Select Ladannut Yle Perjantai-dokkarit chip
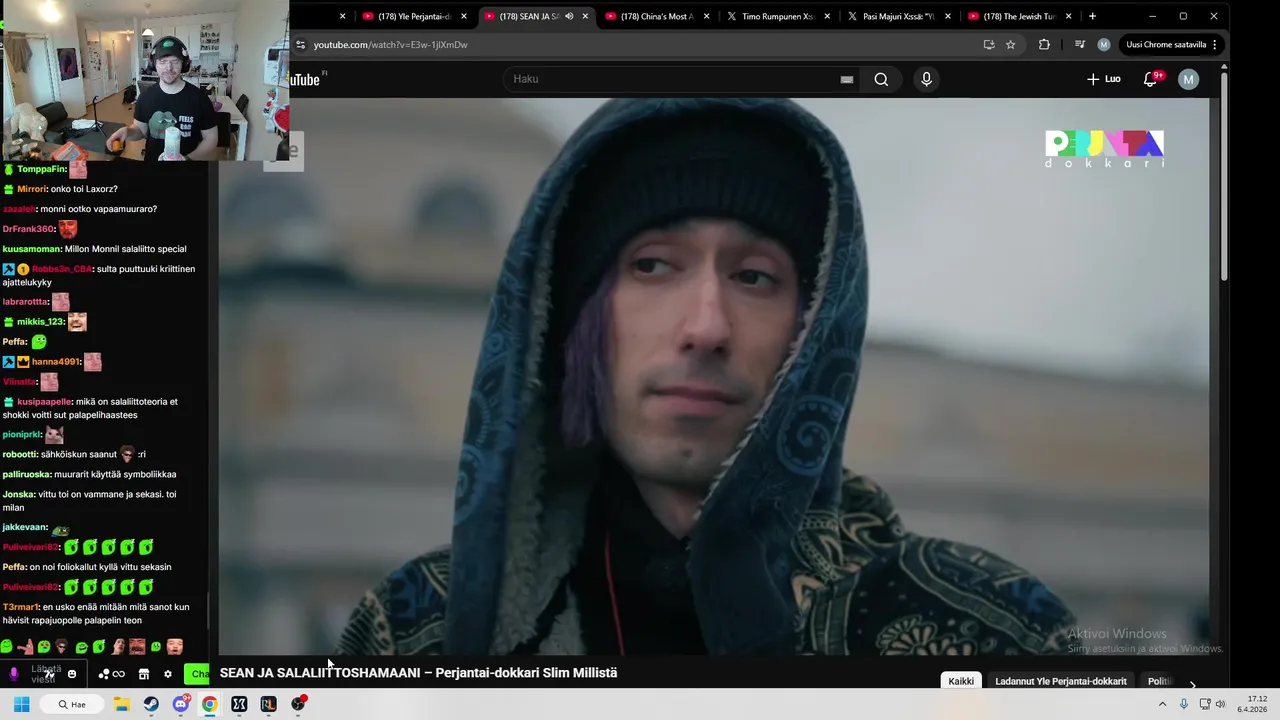Image resolution: width=1280 pixels, height=720 pixels. tap(1061, 681)
